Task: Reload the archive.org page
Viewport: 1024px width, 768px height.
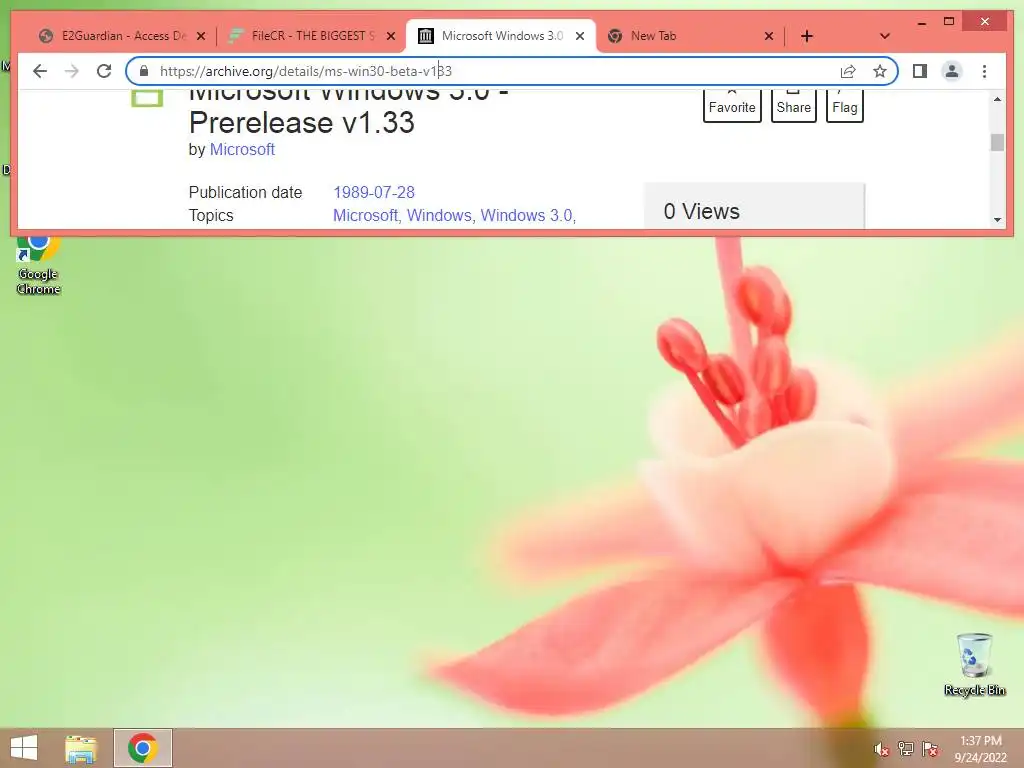Action: (104, 71)
